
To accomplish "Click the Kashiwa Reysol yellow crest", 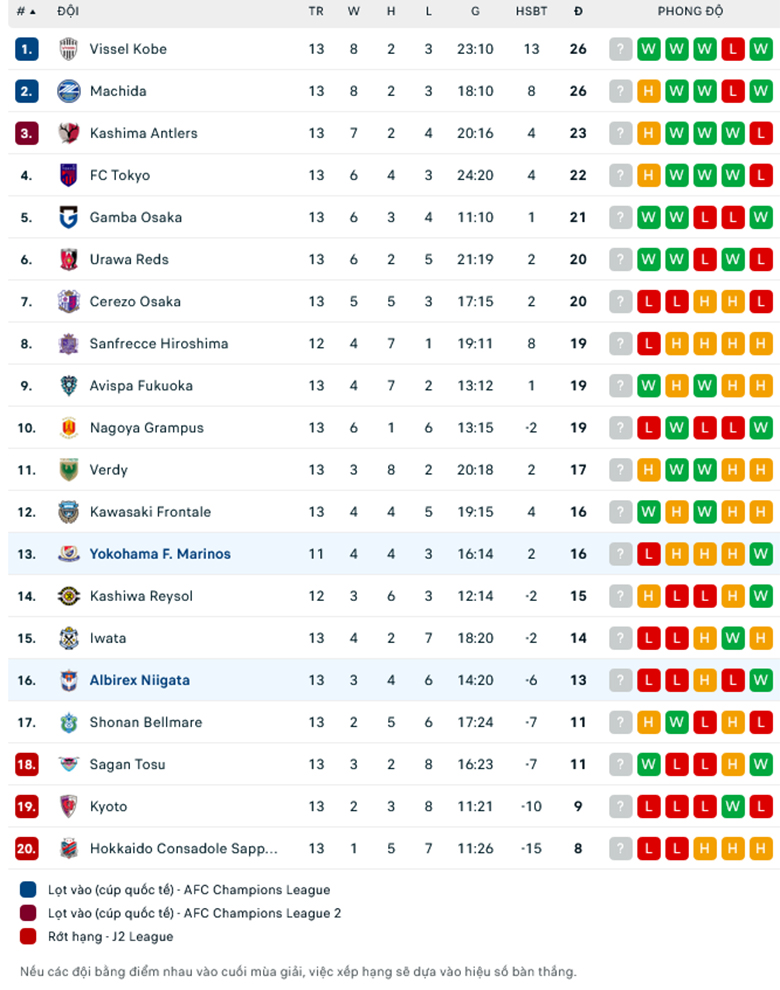I will 68,596.
